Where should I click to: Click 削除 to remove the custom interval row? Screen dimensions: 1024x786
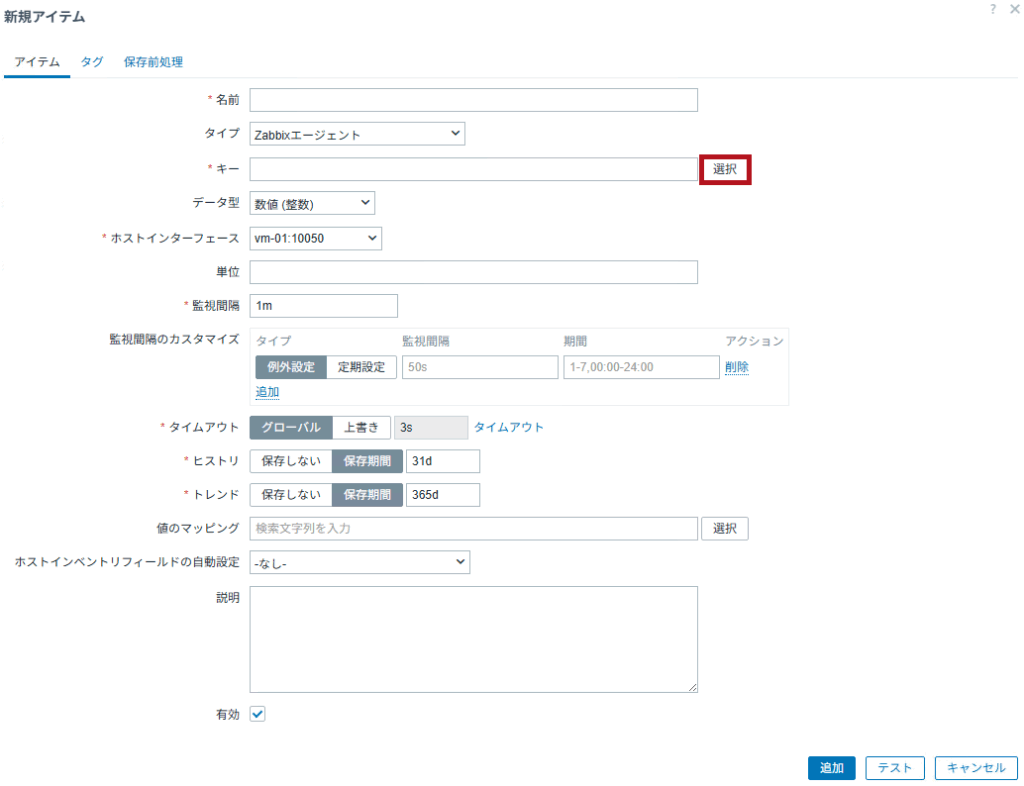coord(737,367)
